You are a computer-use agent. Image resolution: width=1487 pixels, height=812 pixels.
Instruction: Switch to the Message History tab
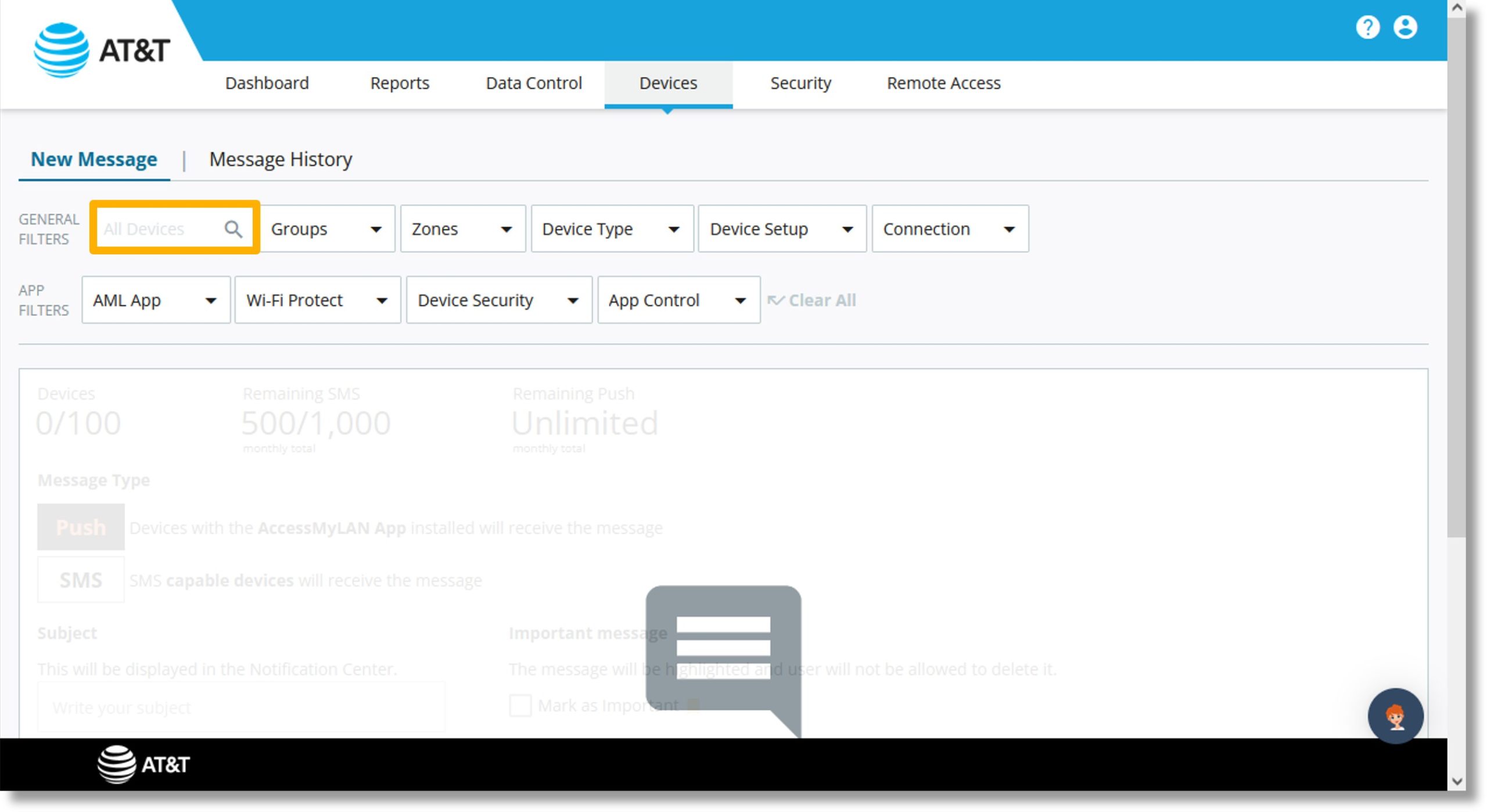(x=280, y=159)
